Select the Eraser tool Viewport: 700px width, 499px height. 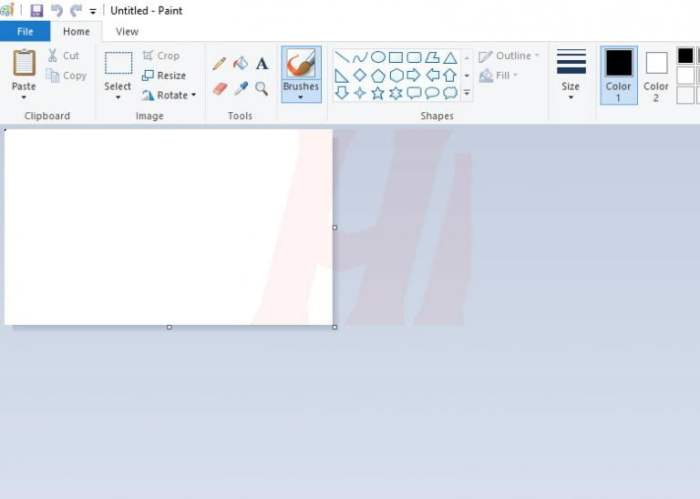click(x=220, y=88)
